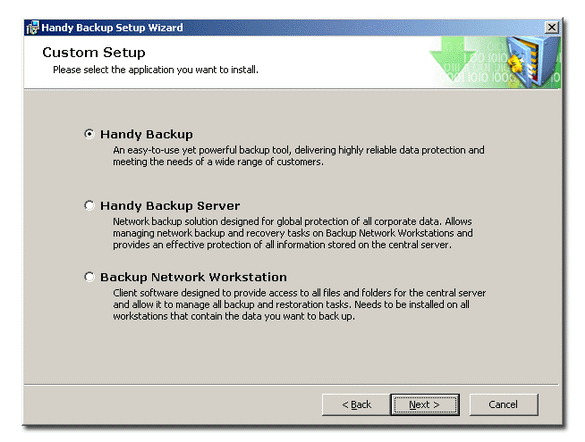Cancel the installation with the Cancel button
This screenshot has height=442, width=585.
pos(504,404)
